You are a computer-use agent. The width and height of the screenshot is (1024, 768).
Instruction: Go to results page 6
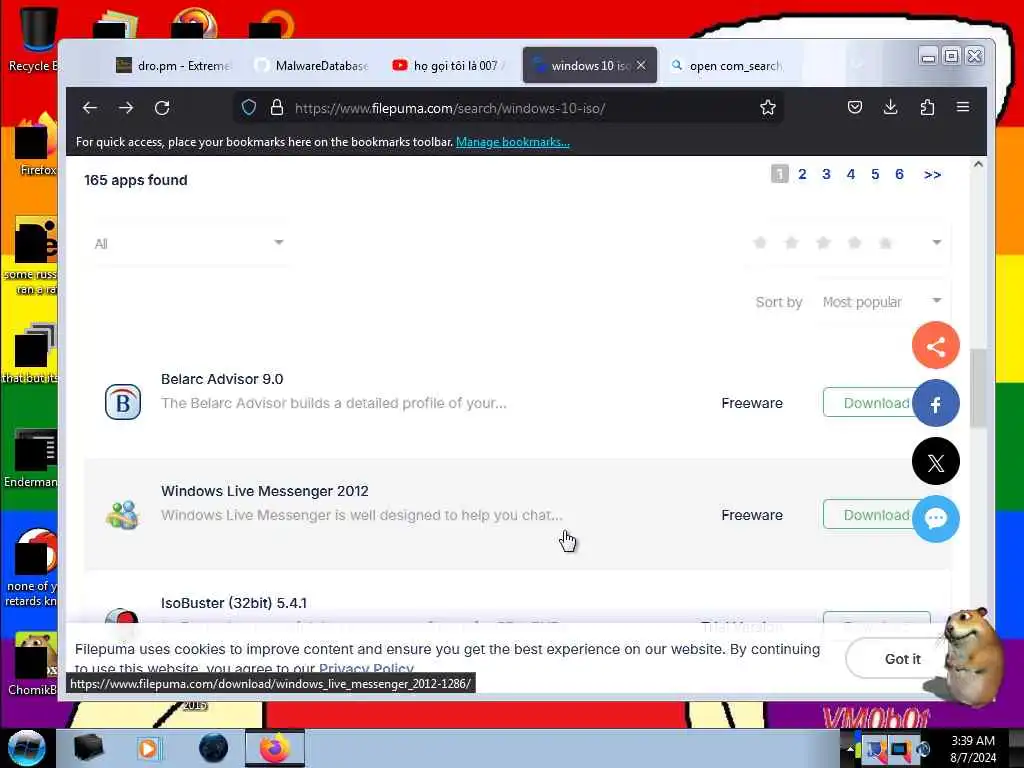pos(899,174)
